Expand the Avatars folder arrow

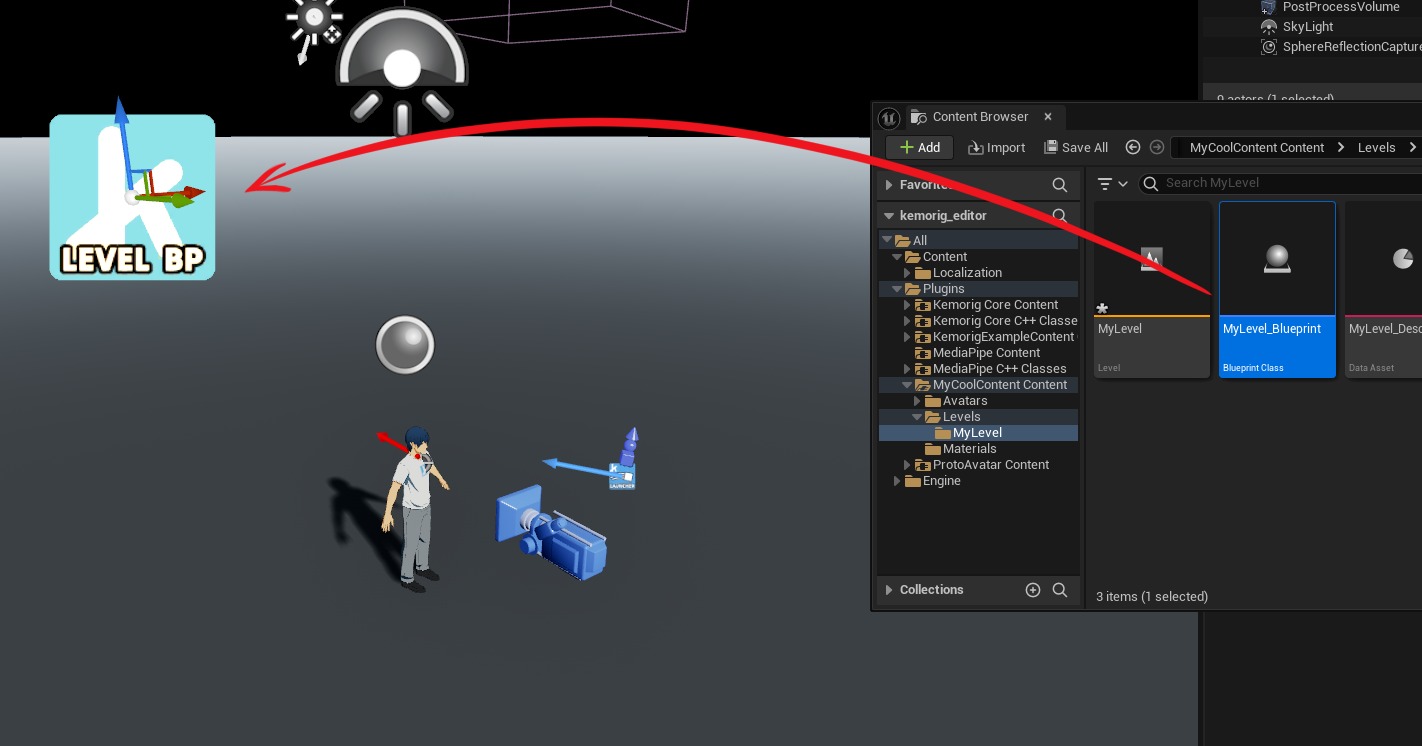918,401
